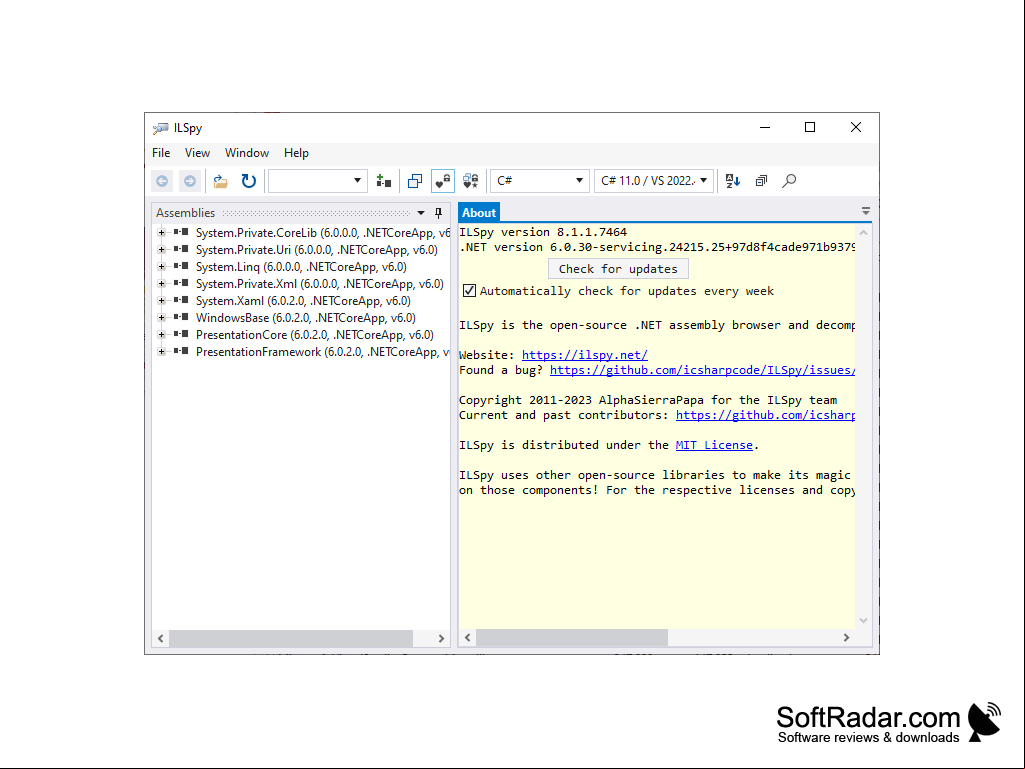Click the About pane vertical scroll down arrow
1025x769 pixels.
point(863,621)
